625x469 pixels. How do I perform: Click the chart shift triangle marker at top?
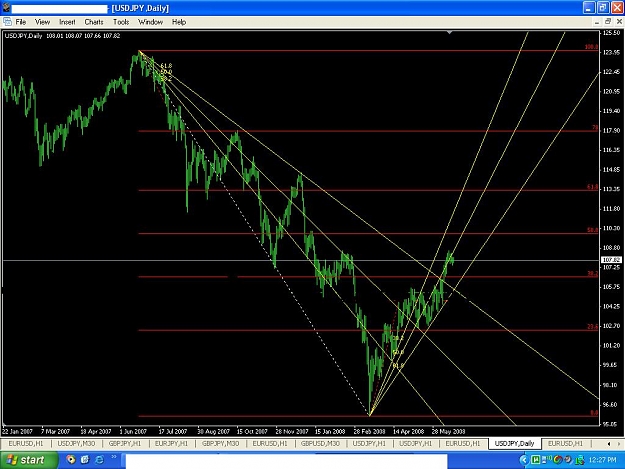pyautogui.click(x=449, y=32)
